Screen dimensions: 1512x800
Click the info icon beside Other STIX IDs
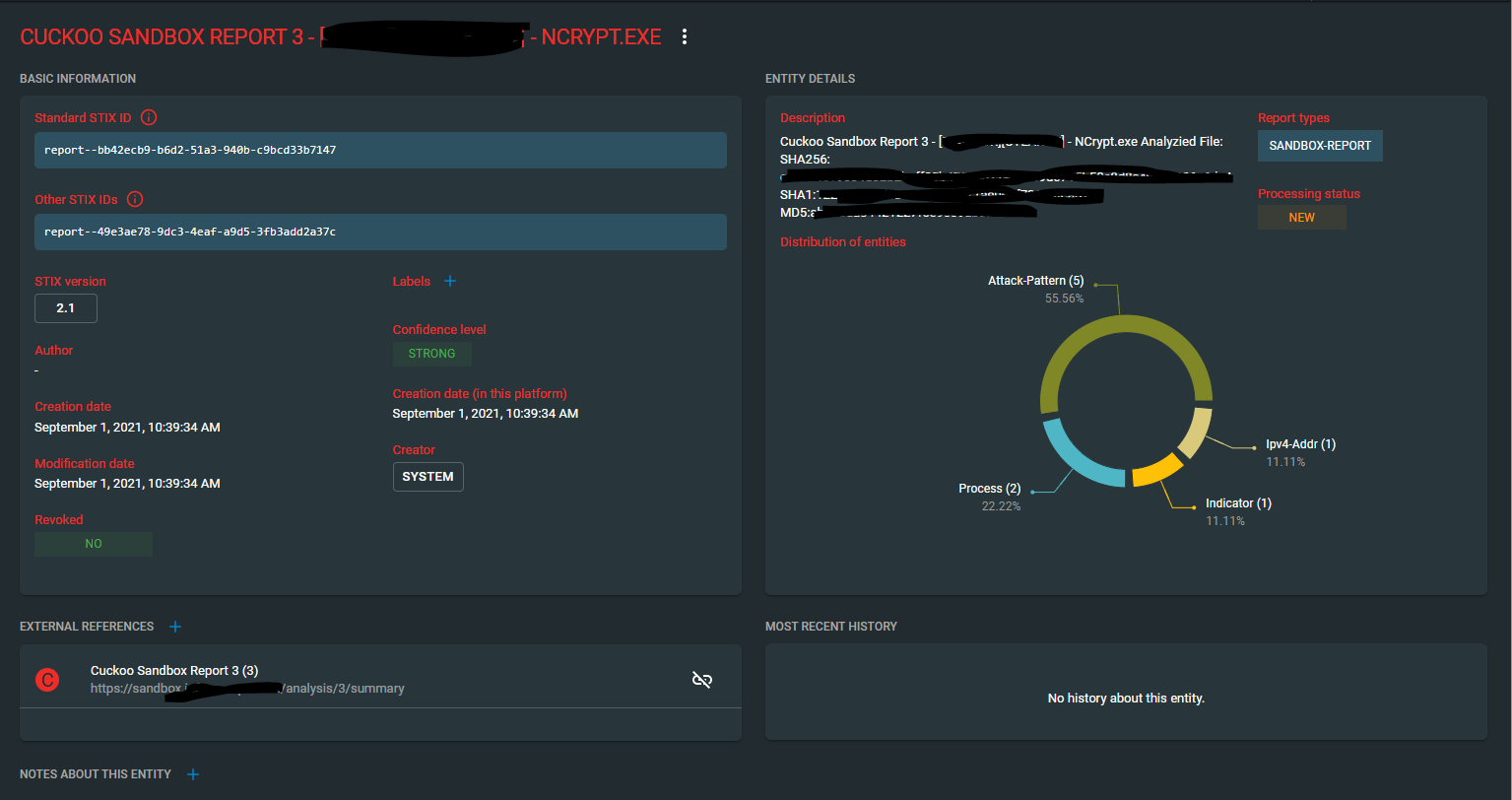[x=136, y=199]
